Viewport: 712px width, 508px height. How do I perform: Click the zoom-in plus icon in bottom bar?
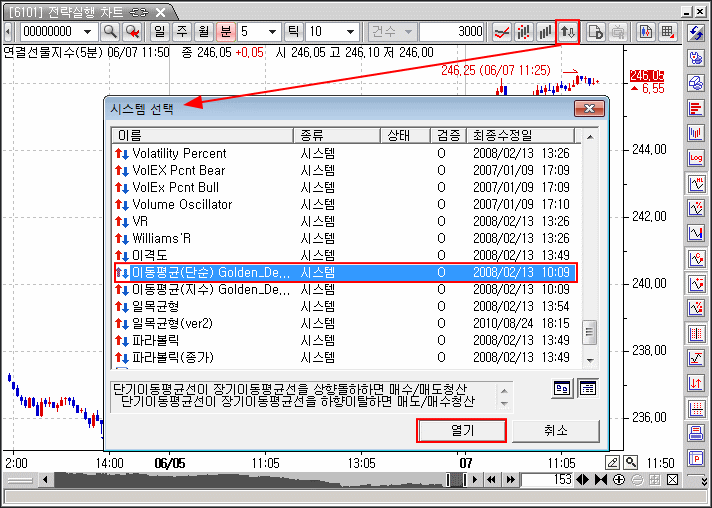click(619, 480)
